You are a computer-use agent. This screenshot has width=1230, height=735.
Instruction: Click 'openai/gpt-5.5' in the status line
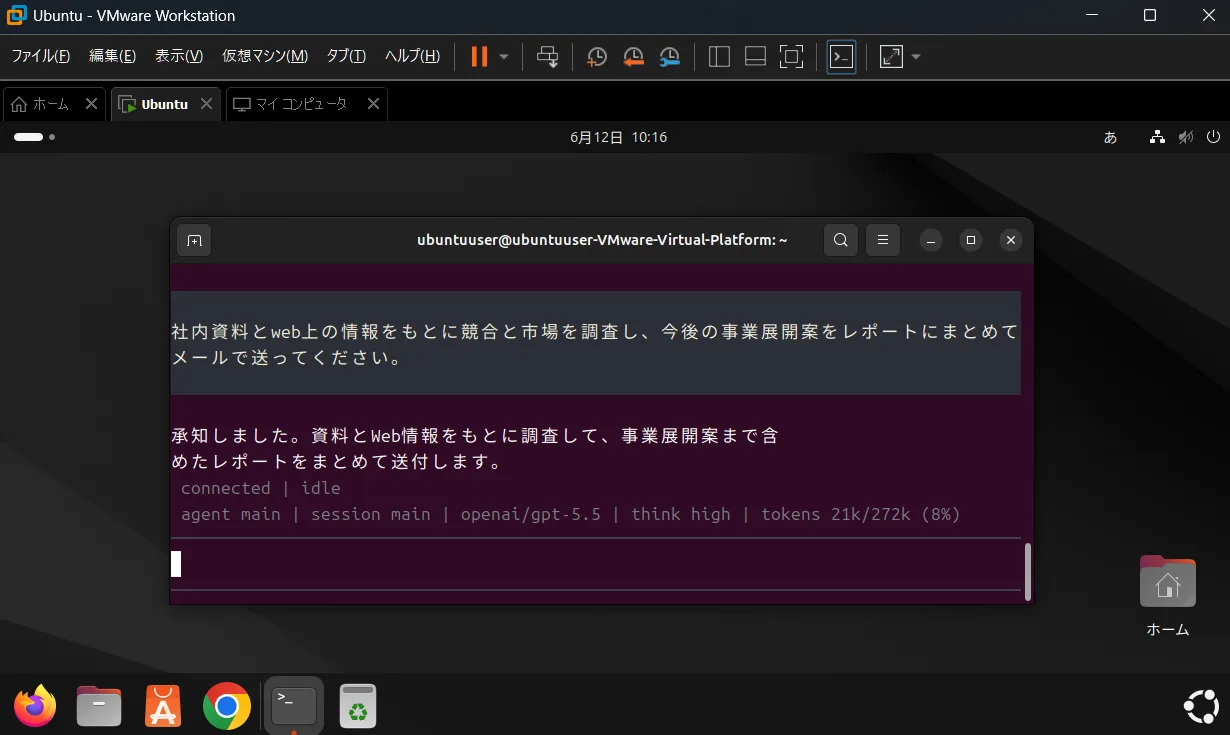tap(531, 514)
